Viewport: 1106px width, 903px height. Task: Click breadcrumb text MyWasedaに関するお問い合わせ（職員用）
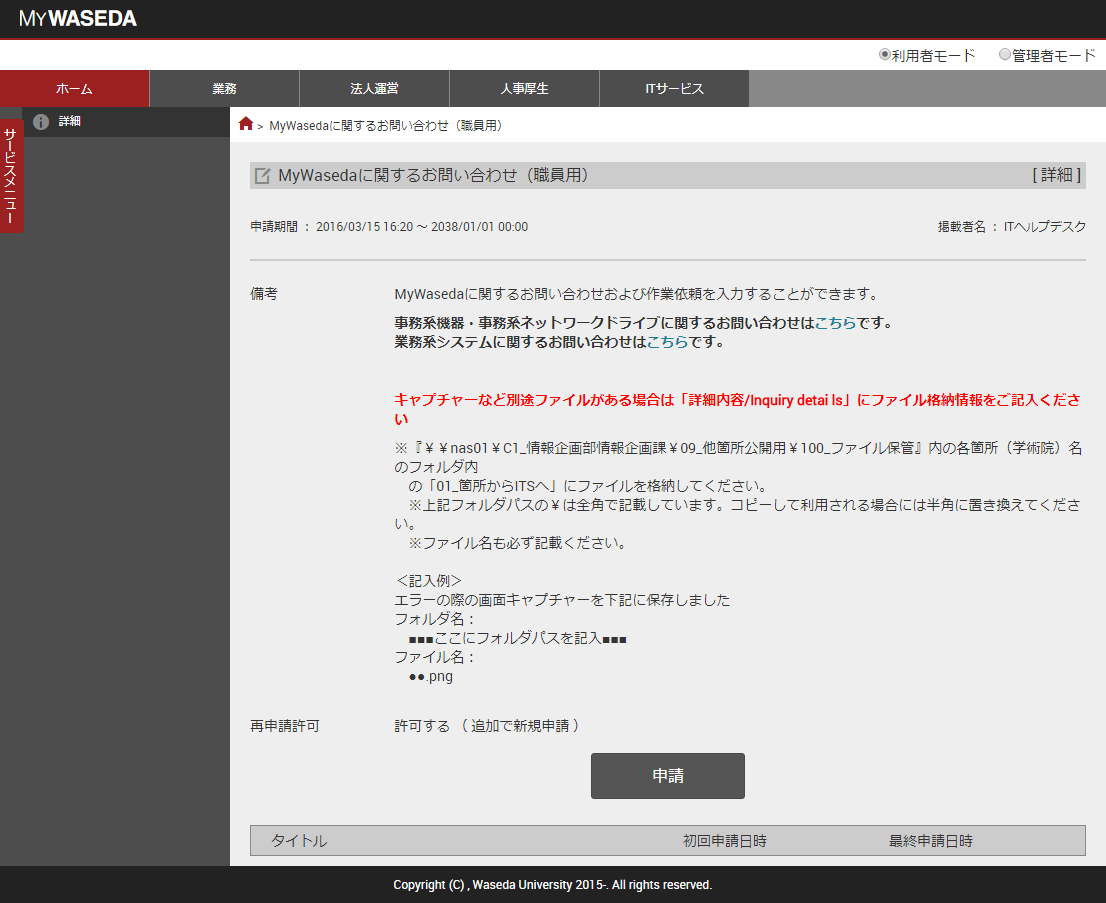pos(386,126)
